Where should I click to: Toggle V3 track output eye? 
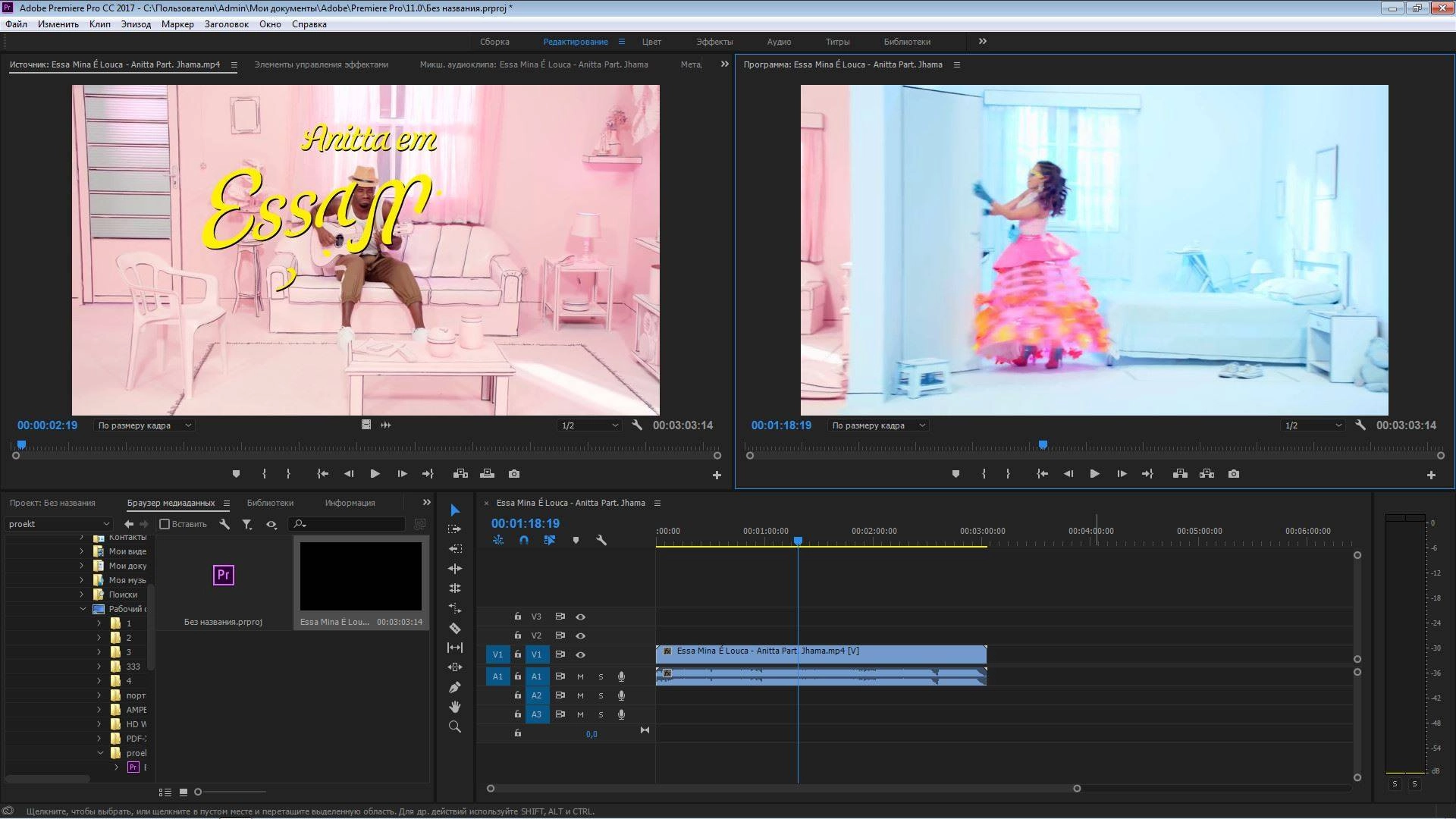[581, 617]
